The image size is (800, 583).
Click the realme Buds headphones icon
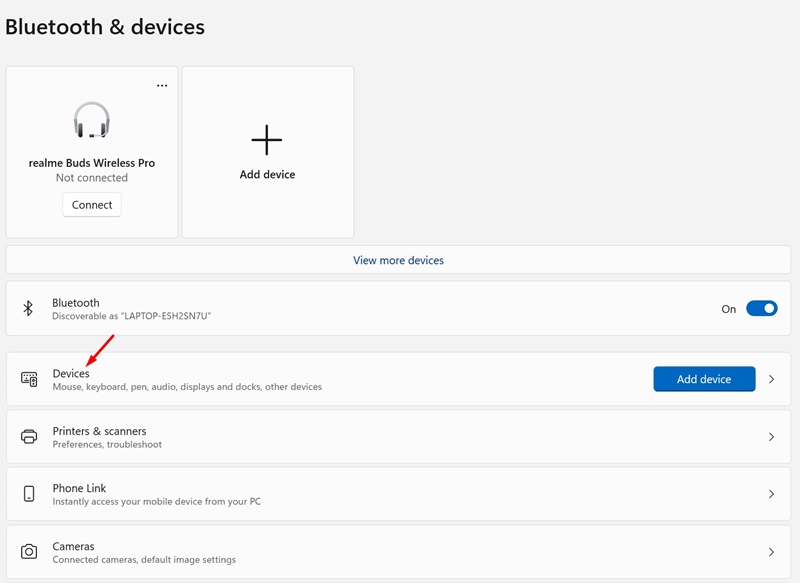tap(91, 121)
